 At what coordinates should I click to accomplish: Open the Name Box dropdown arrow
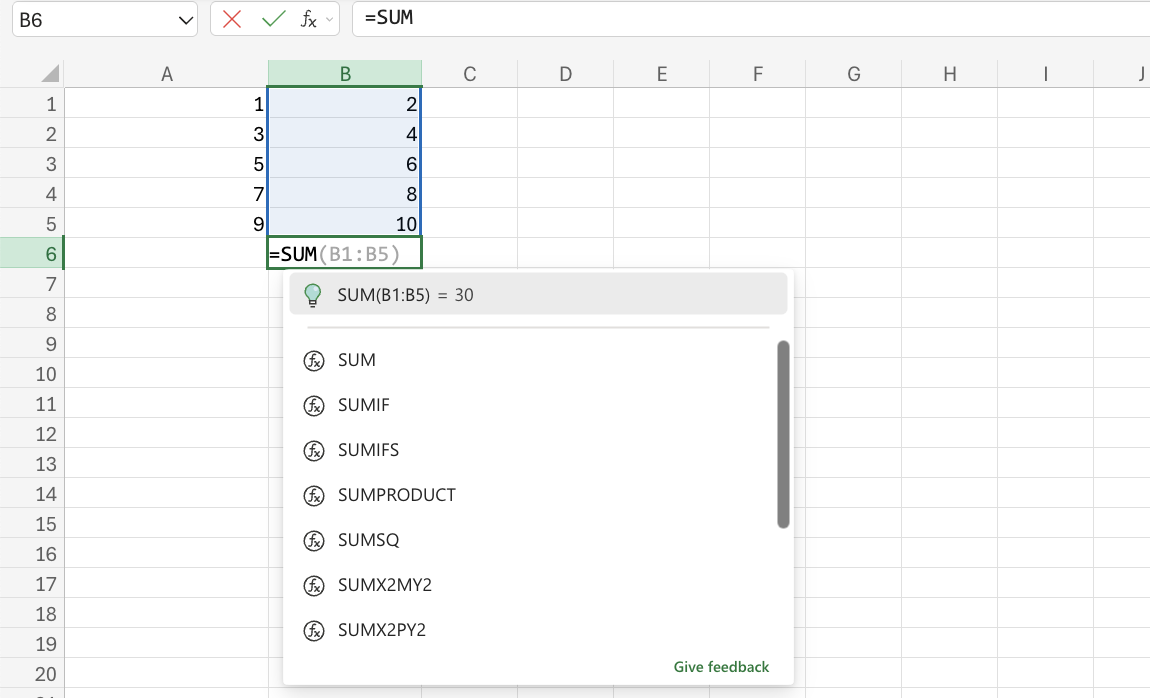pyautogui.click(x=183, y=20)
